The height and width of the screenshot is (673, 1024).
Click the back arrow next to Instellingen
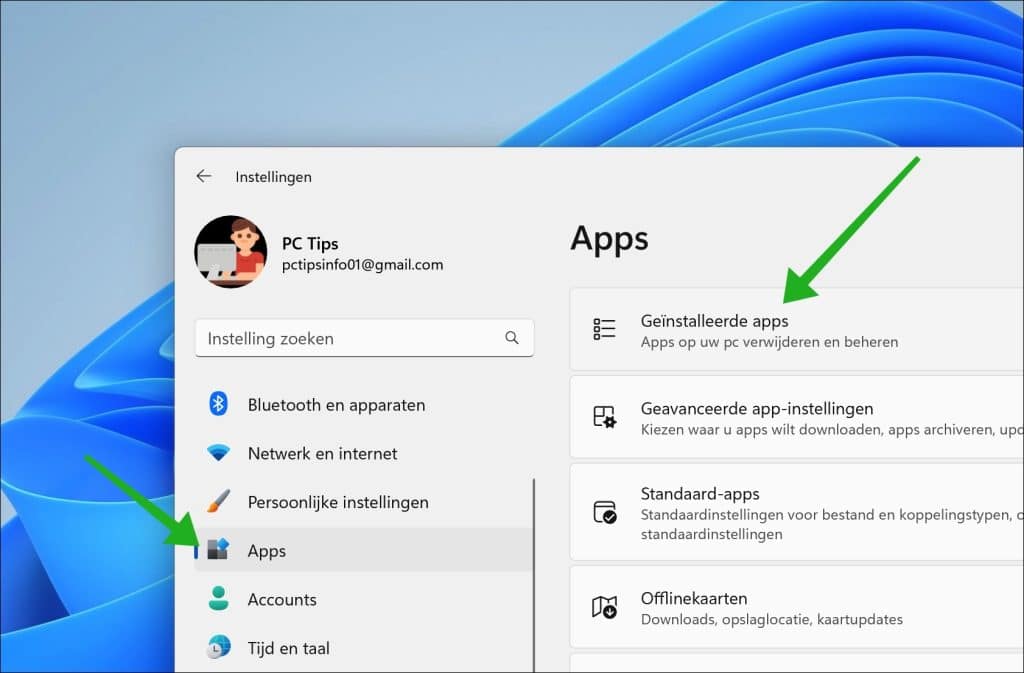pyautogui.click(x=204, y=176)
